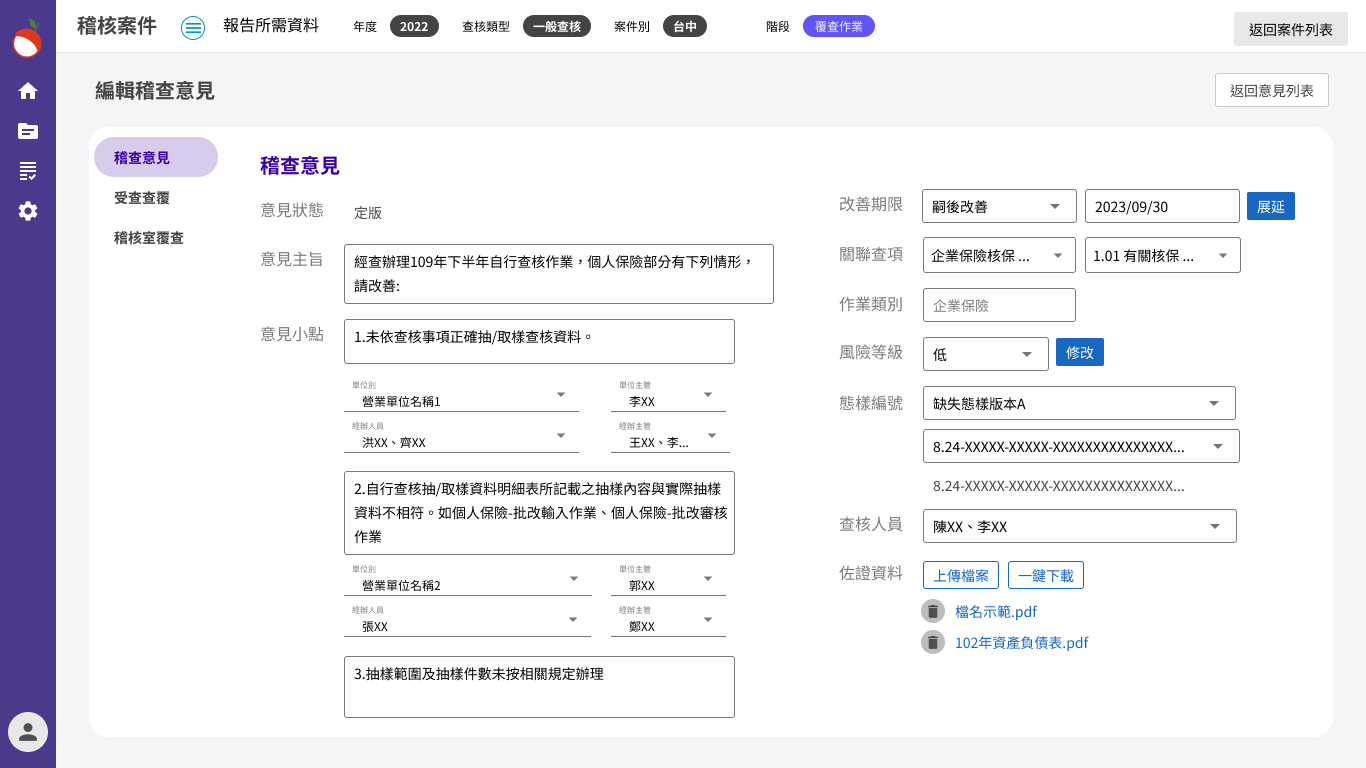
Task: Open the hamburger menu beside 報告所需資料
Action: coord(193,27)
